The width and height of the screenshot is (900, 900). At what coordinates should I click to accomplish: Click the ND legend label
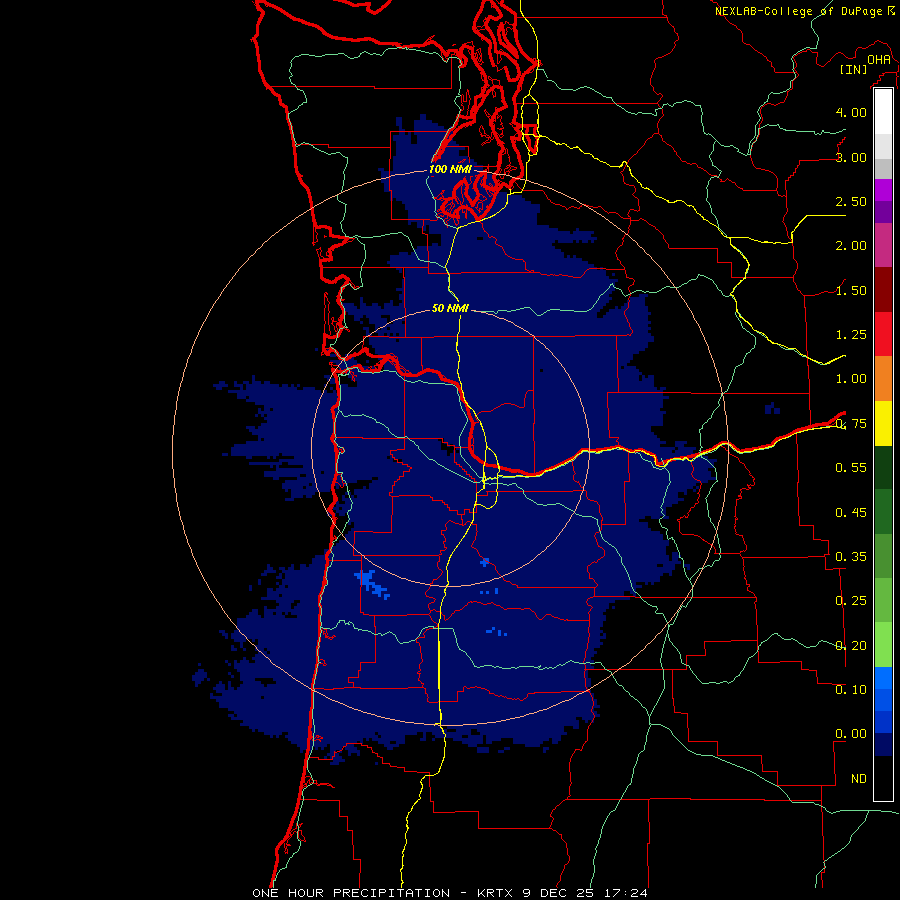(x=859, y=779)
